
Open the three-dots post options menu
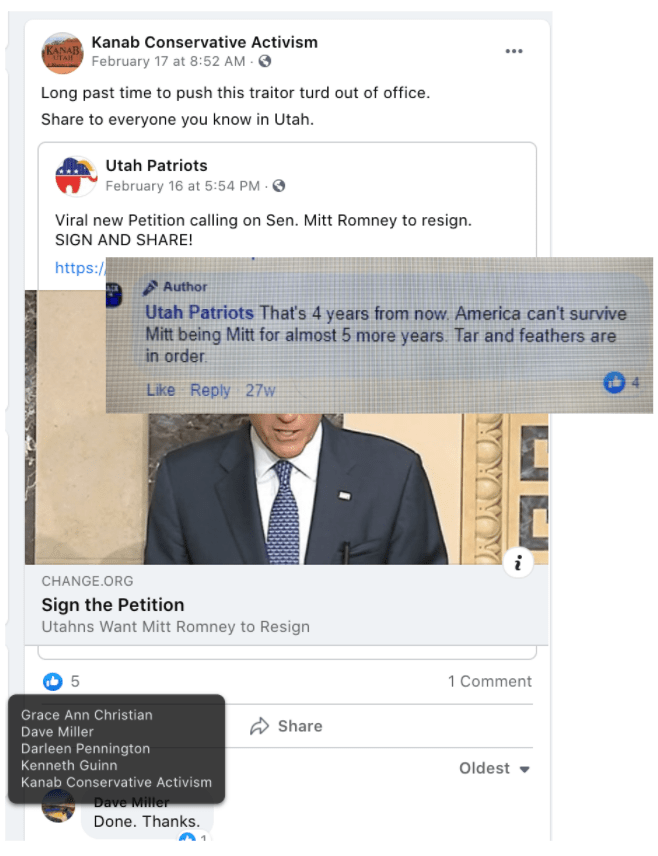[514, 51]
